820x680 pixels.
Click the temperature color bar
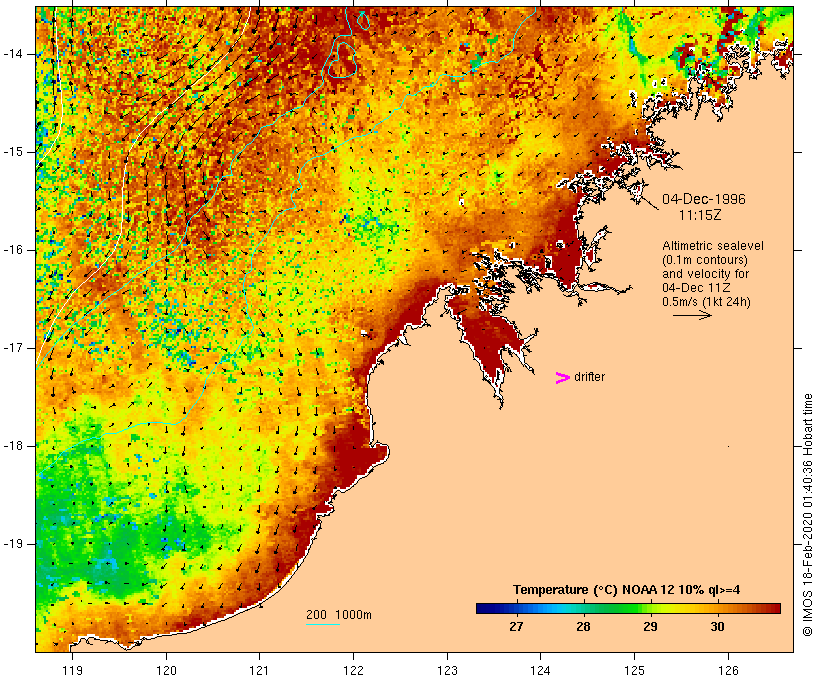point(628,608)
